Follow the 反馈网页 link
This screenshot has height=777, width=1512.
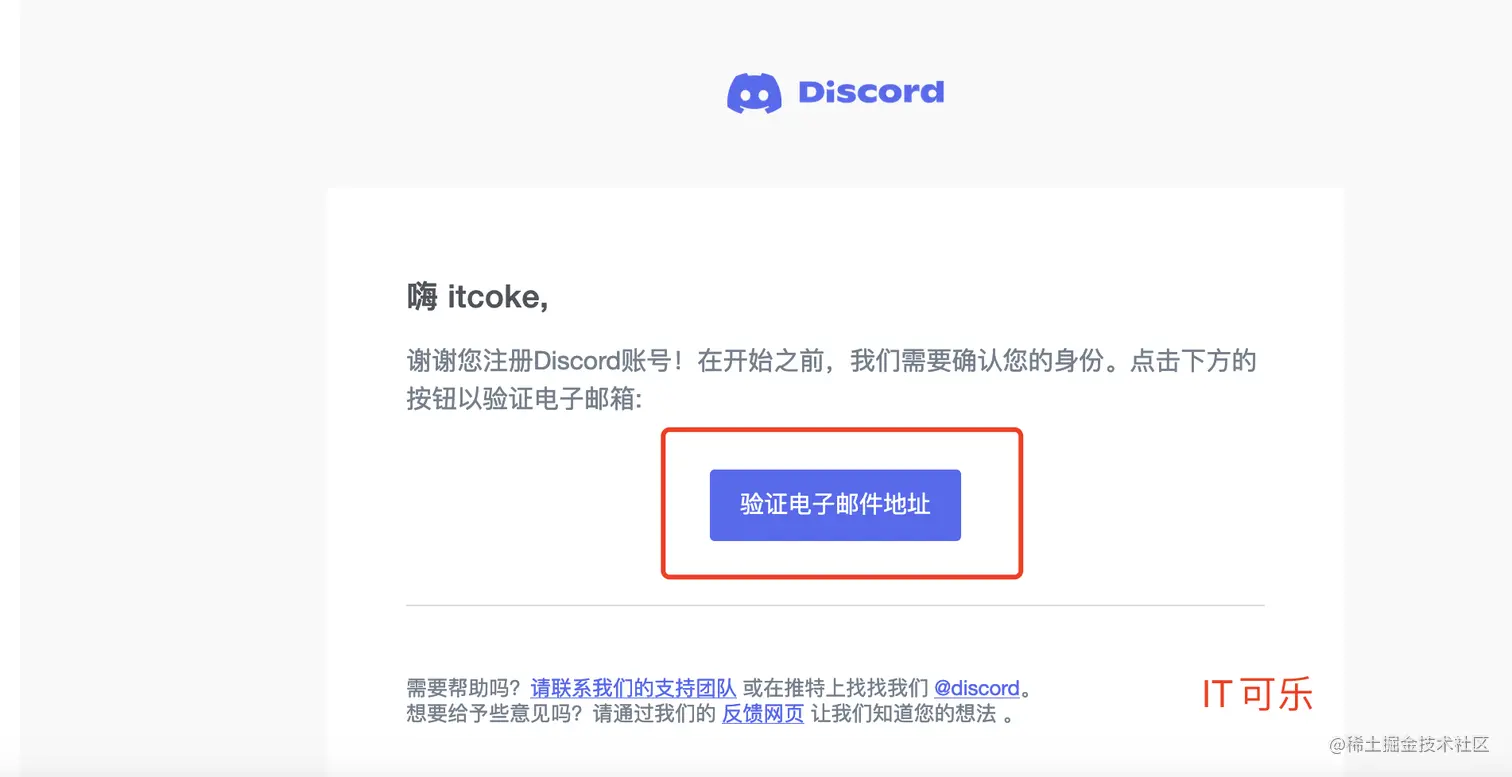(763, 714)
